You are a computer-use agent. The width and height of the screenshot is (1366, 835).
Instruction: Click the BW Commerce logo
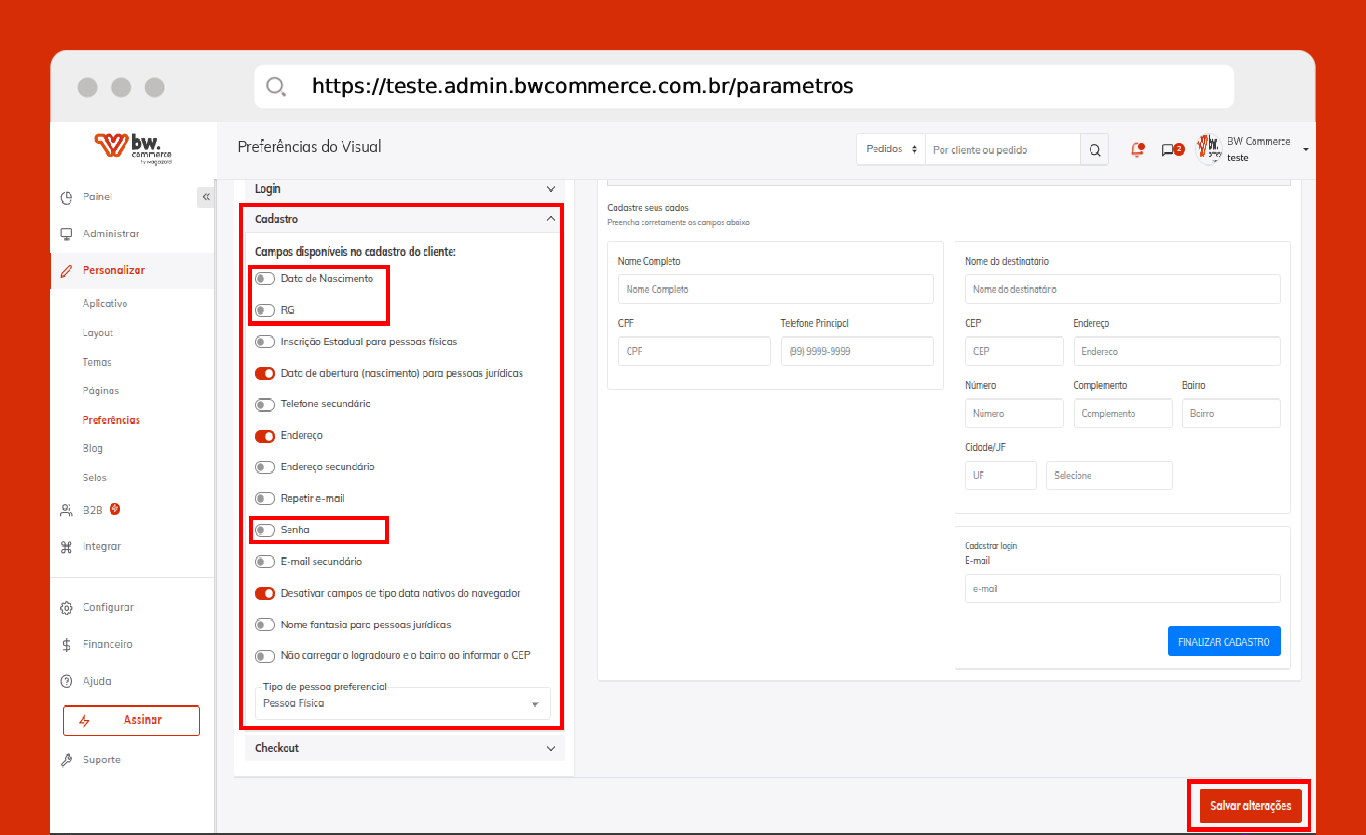pyautogui.click(x=132, y=147)
